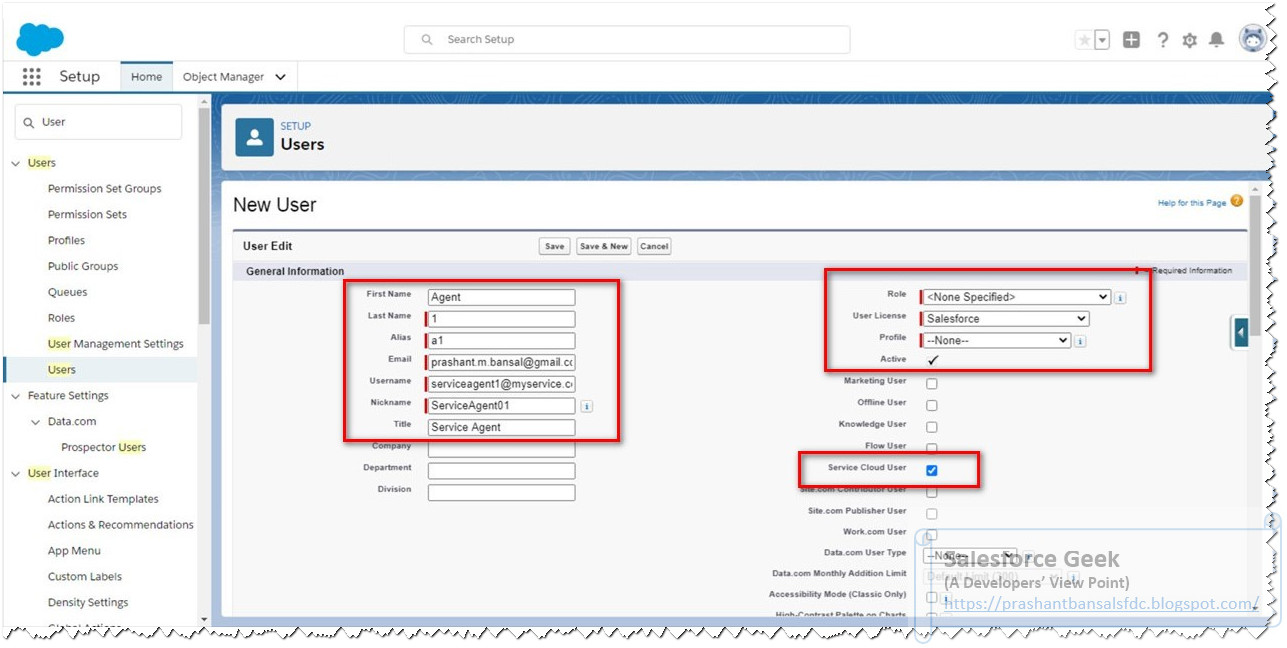Open the favorites list dropdown arrow
The width and height of the screenshot is (1287, 648).
click(x=1102, y=40)
